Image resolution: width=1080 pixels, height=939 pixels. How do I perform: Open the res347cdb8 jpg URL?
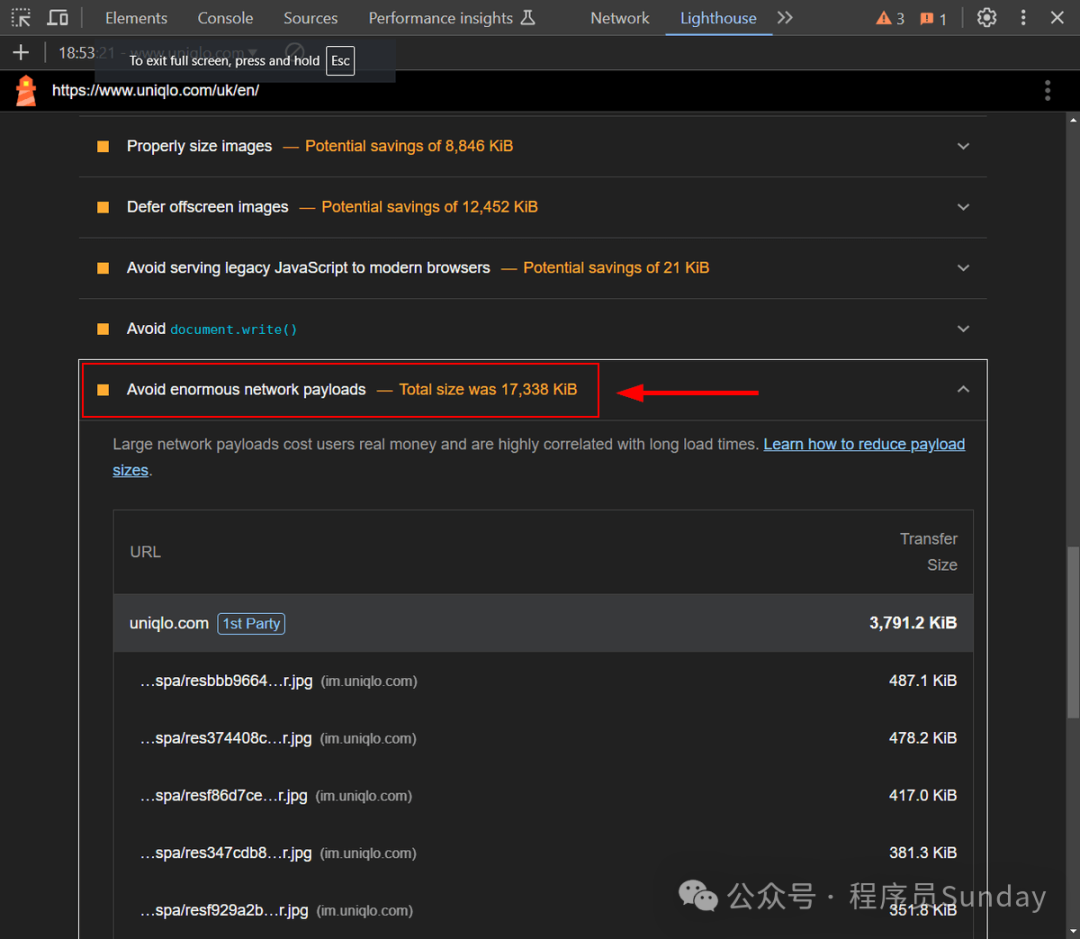click(226, 853)
